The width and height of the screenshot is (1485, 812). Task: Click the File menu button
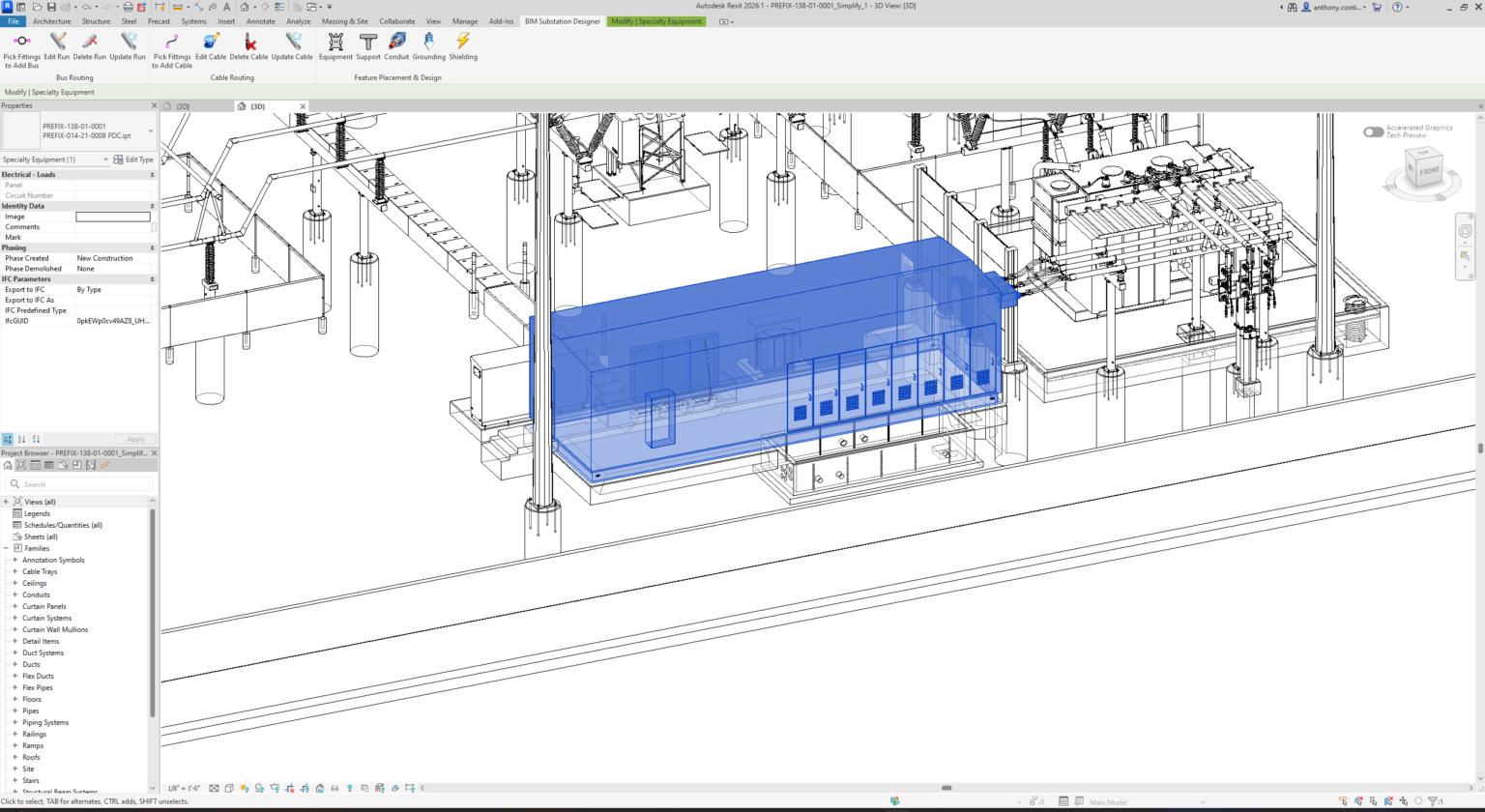(x=14, y=20)
